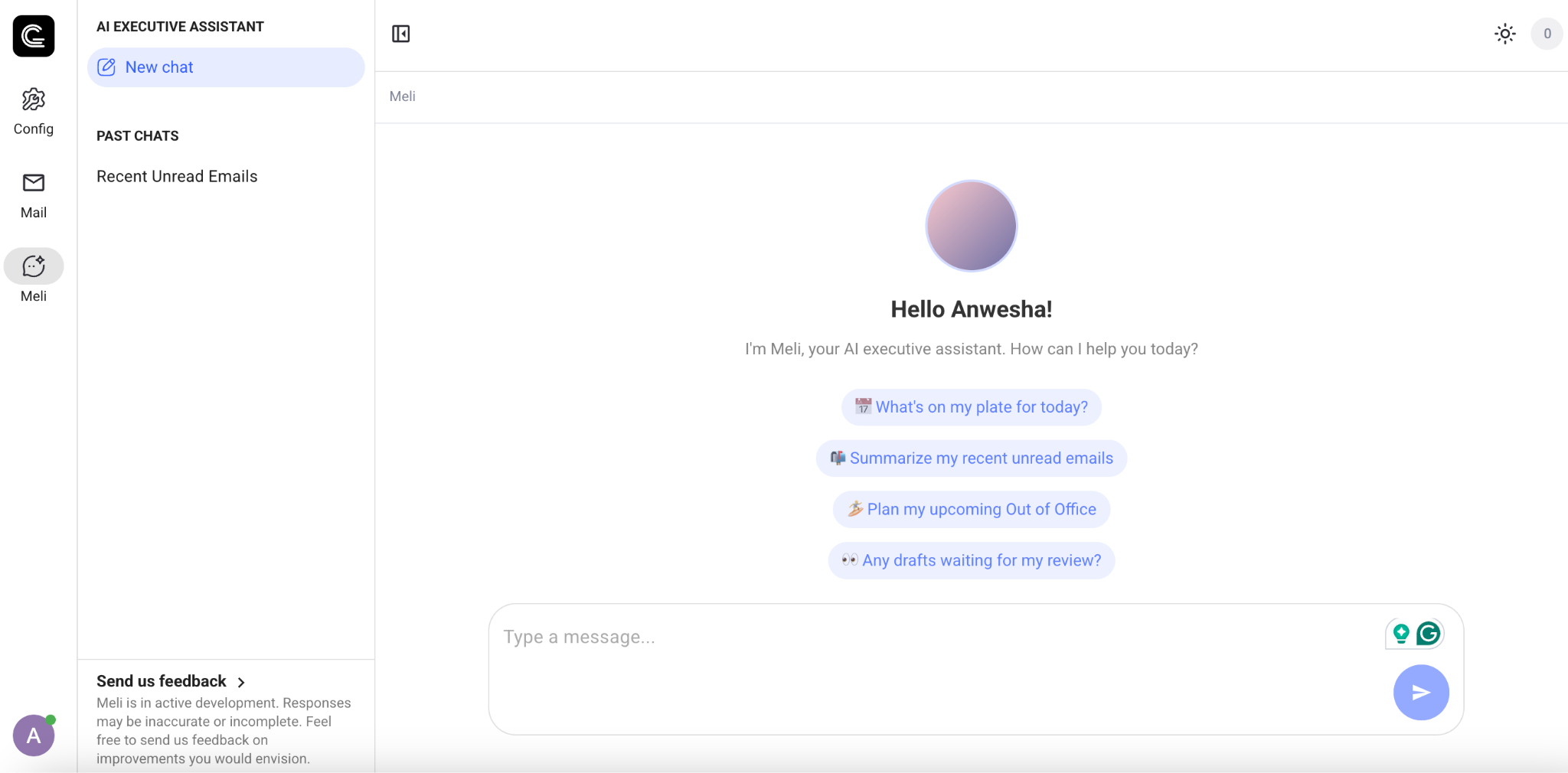The width and height of the screenshot is (1568, 773).
Task: Select the Meli breadcrumb tab
Action: tap(401, 96)
